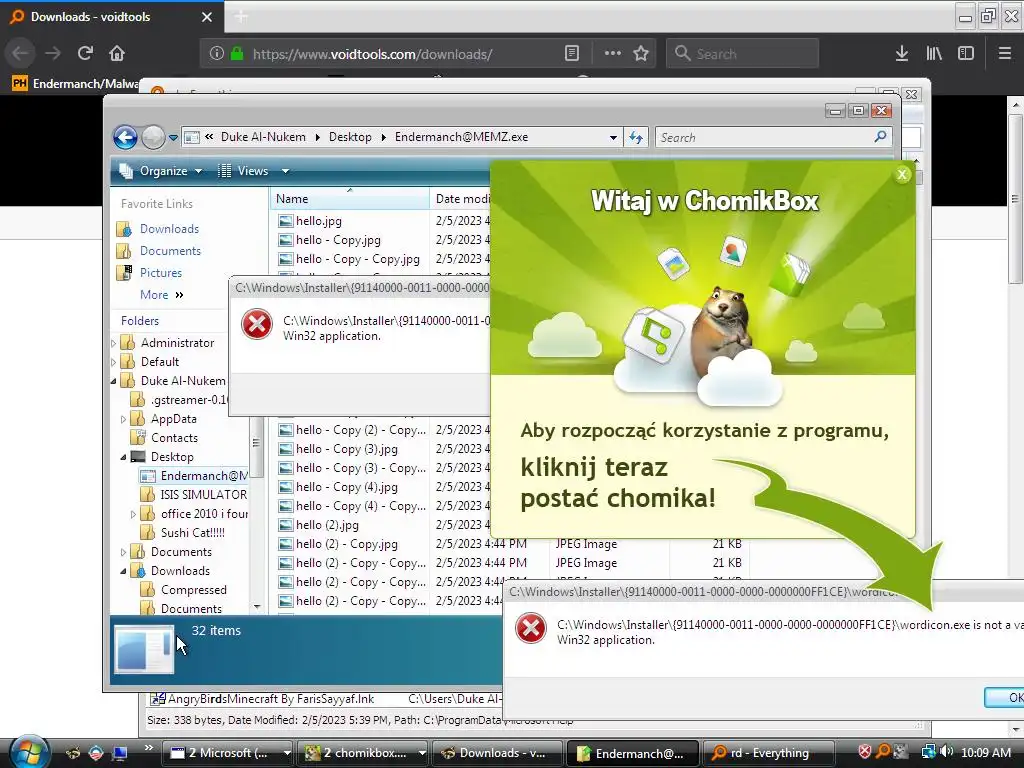Screen dimensions: 1024x768
Task: Open the volume speaker tray icon
Action: coord(946,752)
